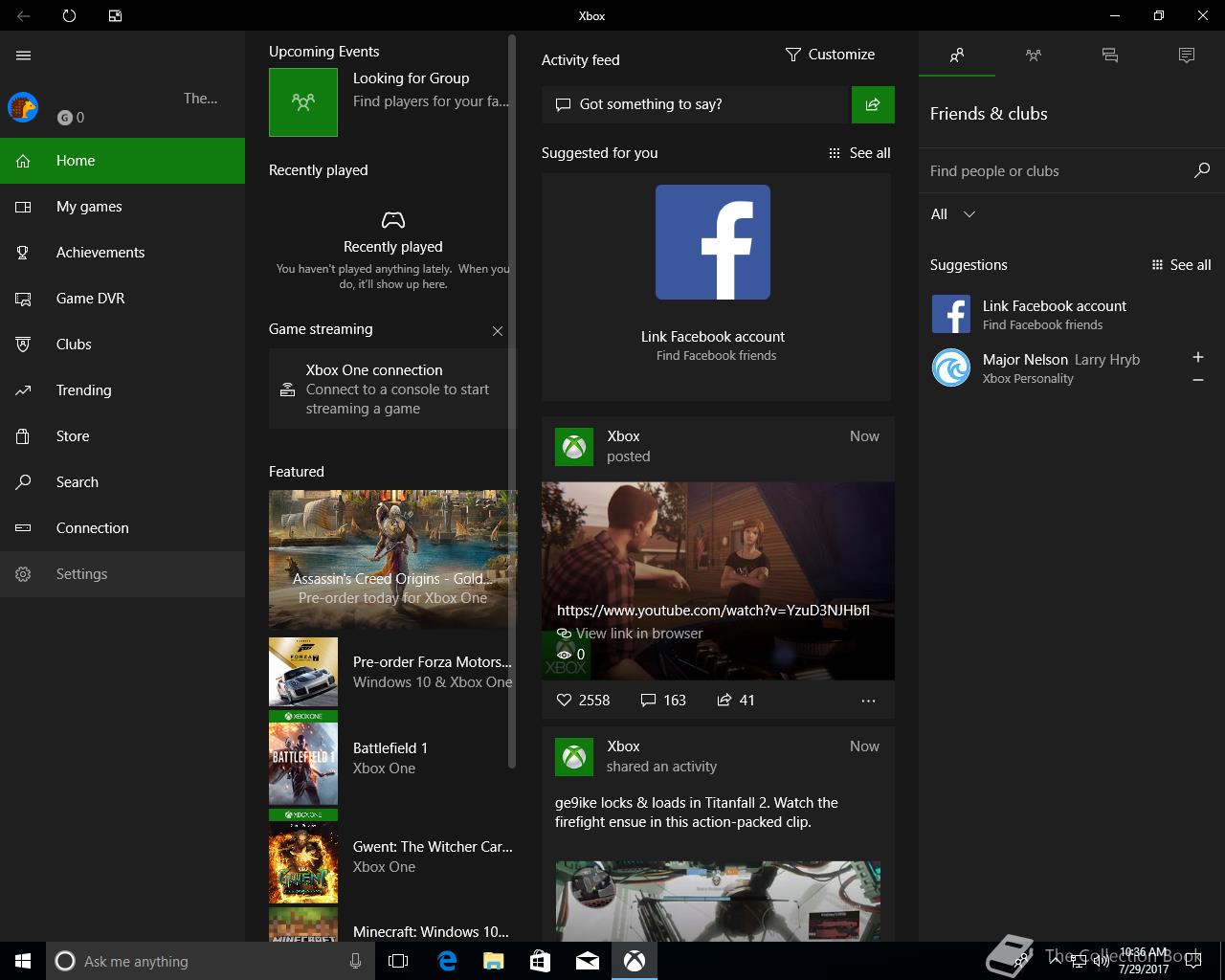Open Assassin's Creed Origins featured banner
The image size is (1225, 980).
coord(392,559)
